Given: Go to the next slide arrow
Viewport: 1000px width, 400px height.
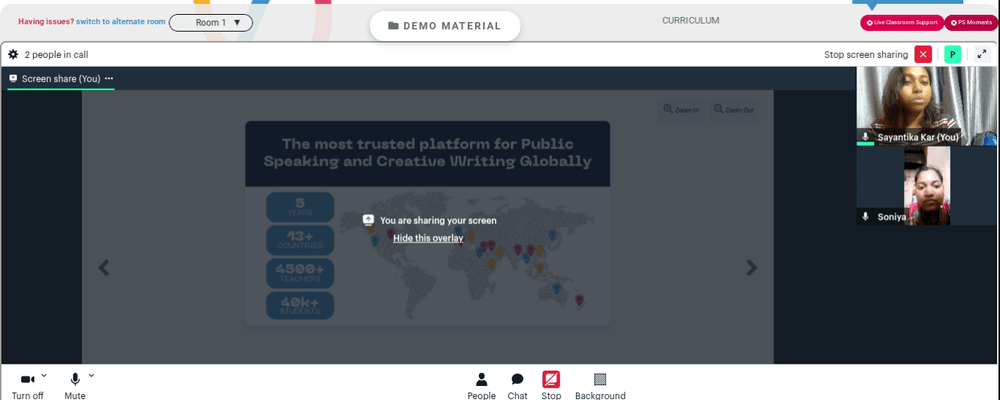Looking at the screenshot, I should [x=752, y=267].
